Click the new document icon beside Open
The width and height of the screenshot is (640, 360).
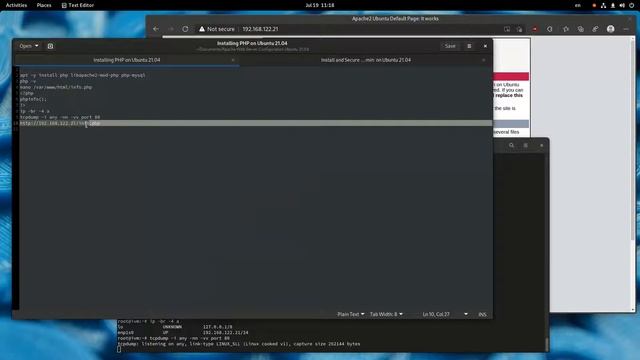[51, 46]
